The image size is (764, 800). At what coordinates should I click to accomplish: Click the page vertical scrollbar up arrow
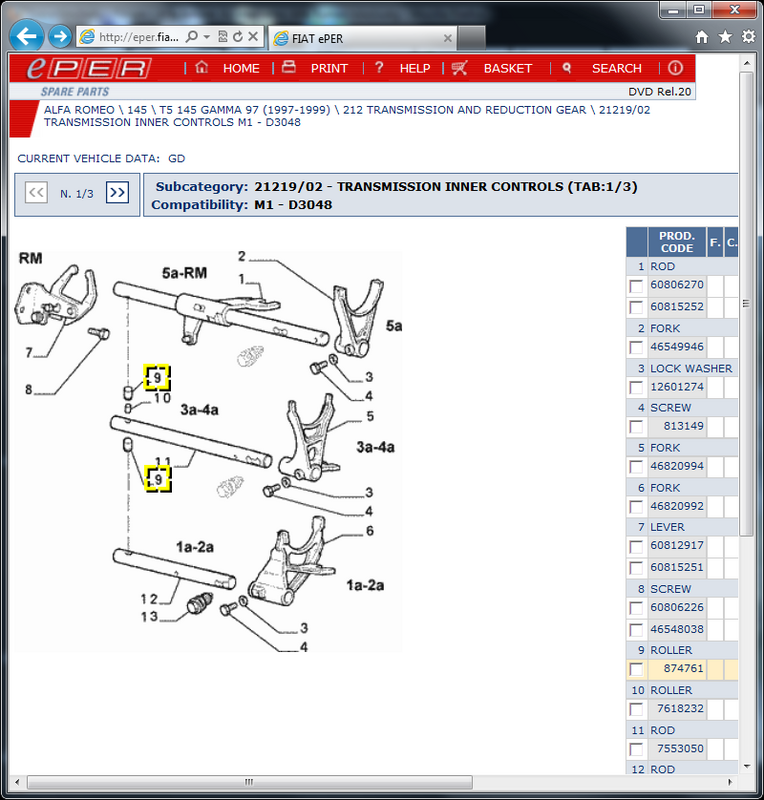[747, 63]
